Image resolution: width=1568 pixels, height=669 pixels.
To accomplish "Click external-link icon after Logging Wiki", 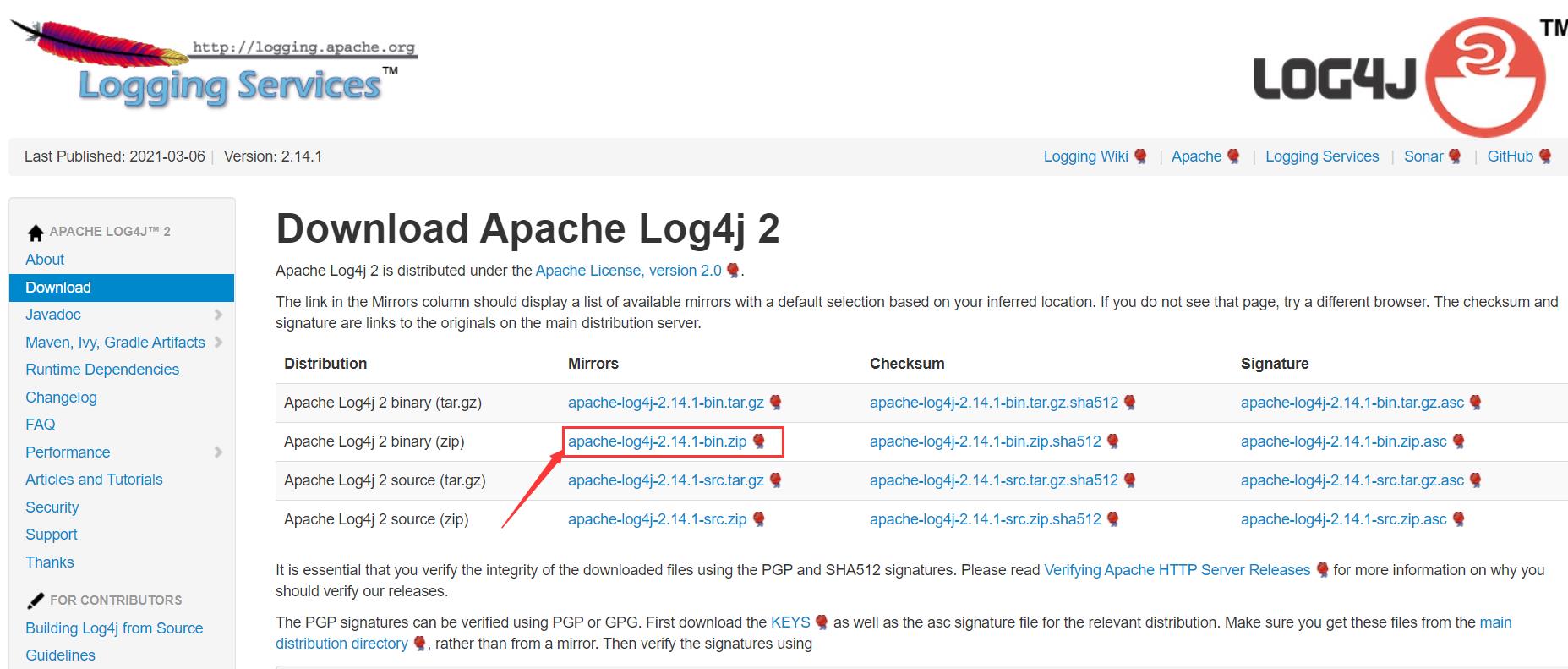I will [1140, 156].
